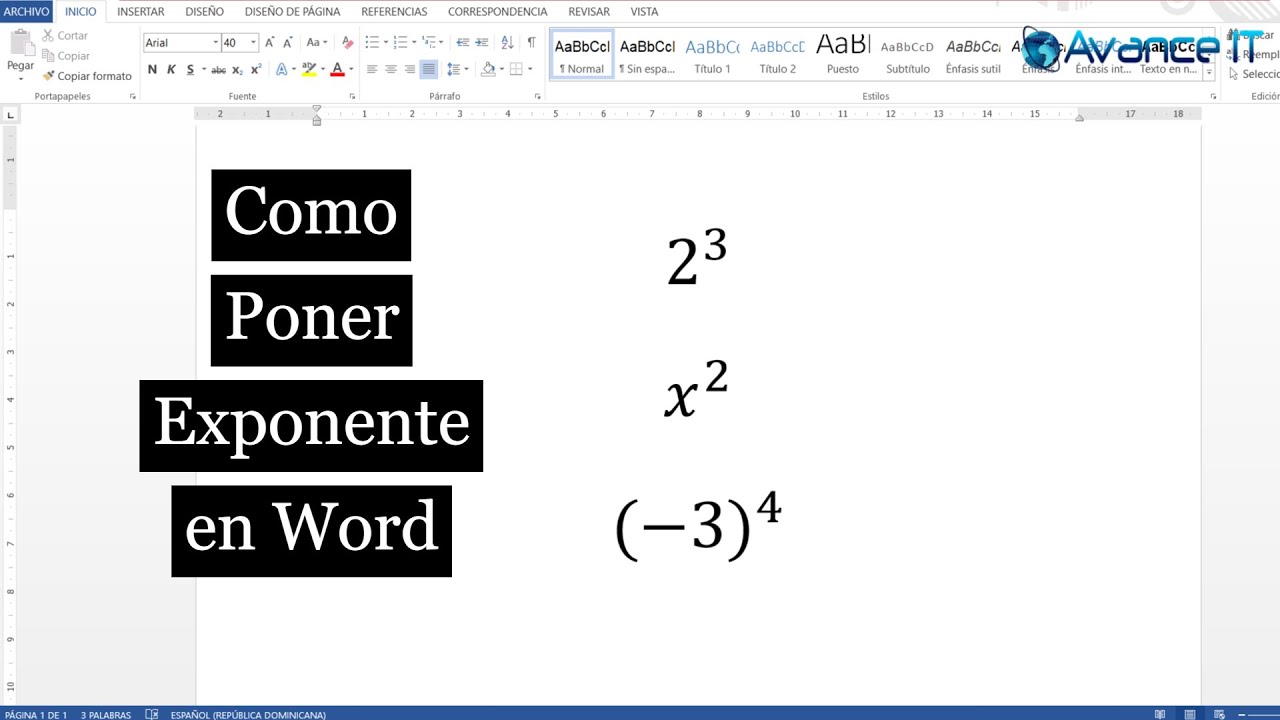Click the text highlight color marker icon
1280x720 pixels.
[x=309, y=69]
